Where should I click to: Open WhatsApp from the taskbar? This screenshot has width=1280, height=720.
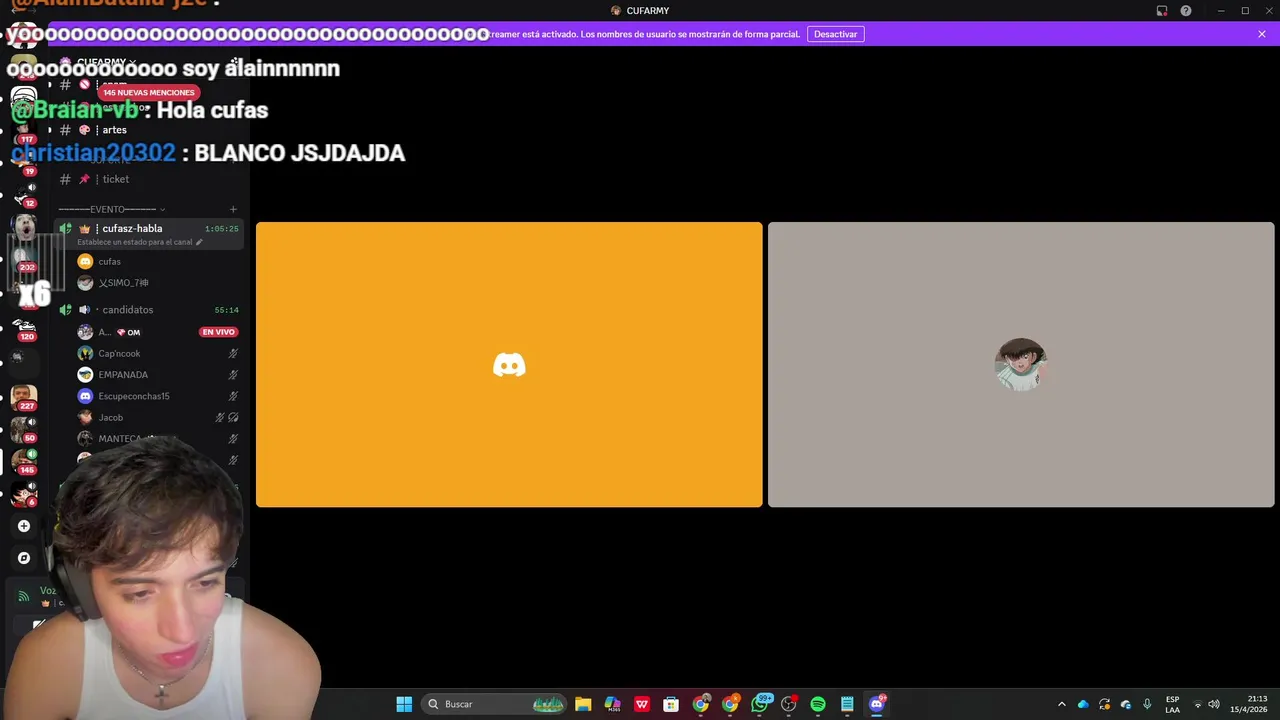click(x=760, y=704)
